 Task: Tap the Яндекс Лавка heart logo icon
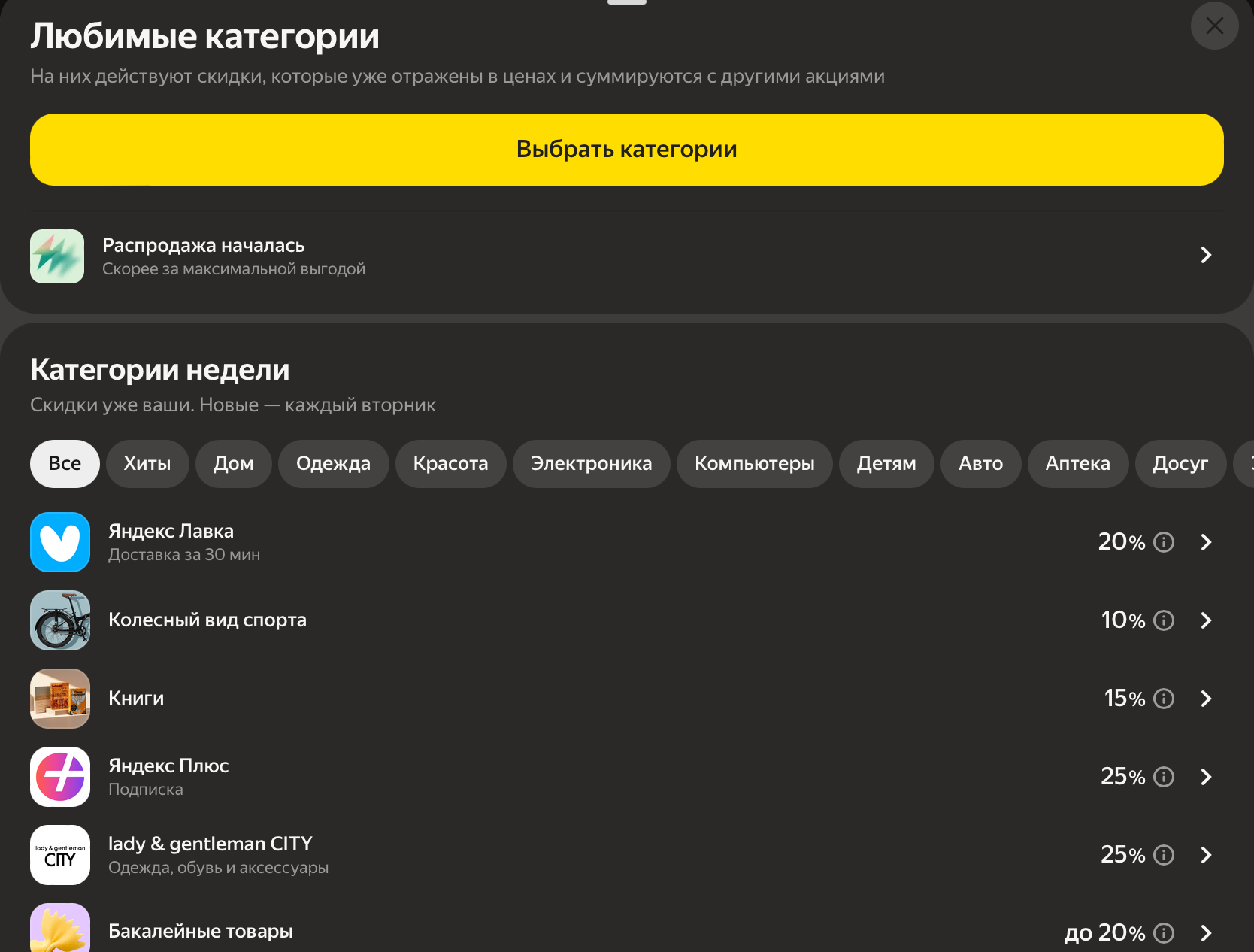point(60,542)
